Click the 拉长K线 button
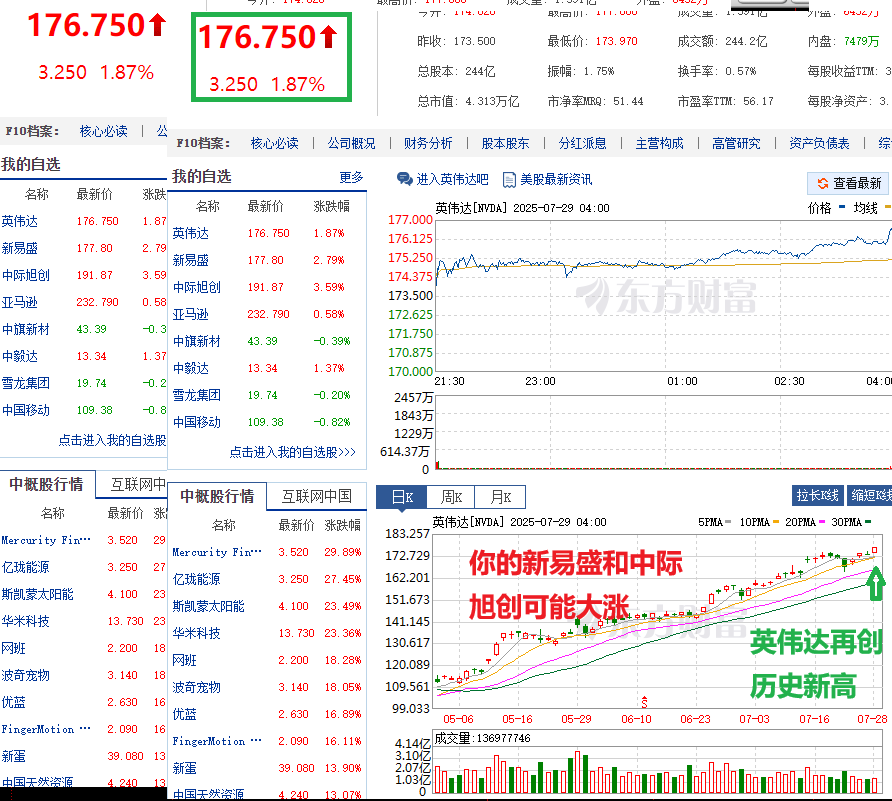Viewport: 892px width, 801px height. [x=817, y=496]
